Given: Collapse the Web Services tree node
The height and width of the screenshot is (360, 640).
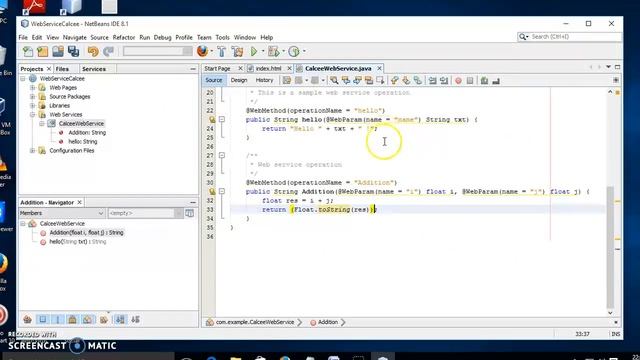Looking at the screenshot, I should coord(33,115).
